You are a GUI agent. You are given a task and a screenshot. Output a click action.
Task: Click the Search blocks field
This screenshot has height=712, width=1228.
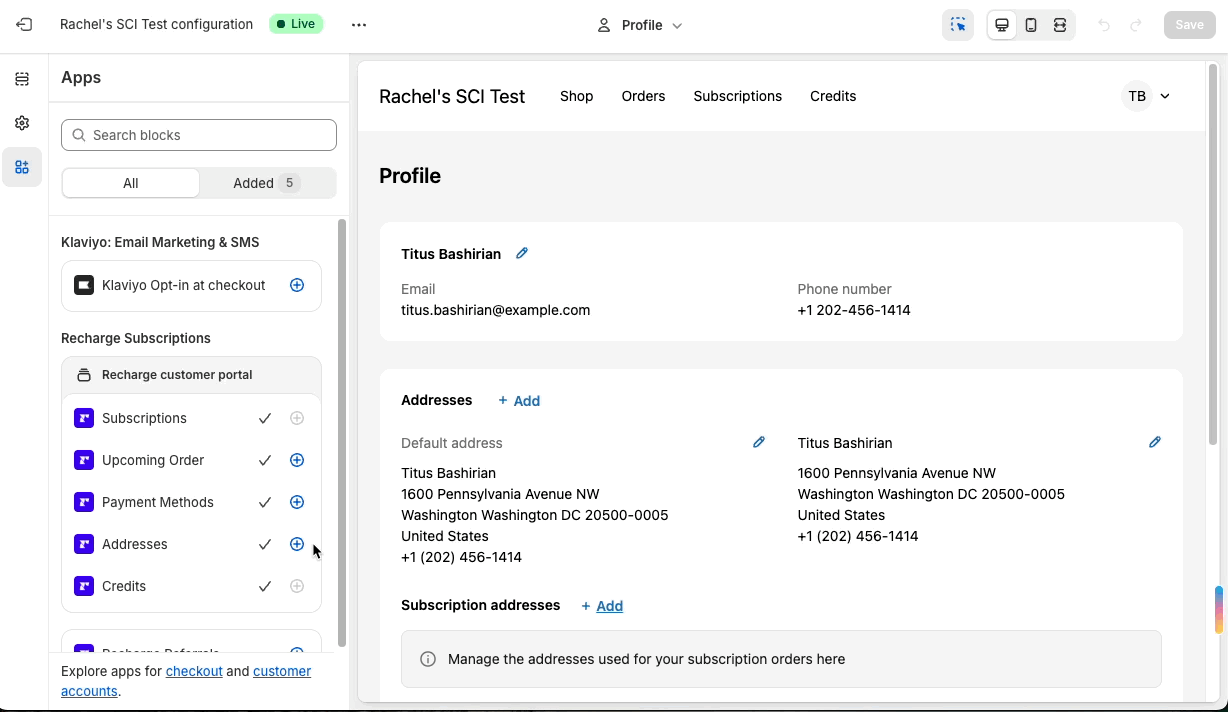tap(199, 135)
